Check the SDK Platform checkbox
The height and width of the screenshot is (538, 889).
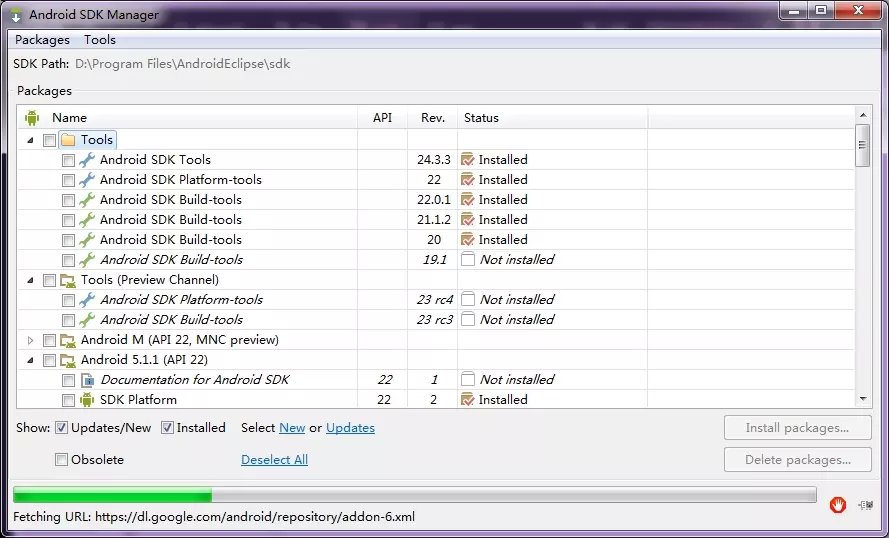coord(68,400)
